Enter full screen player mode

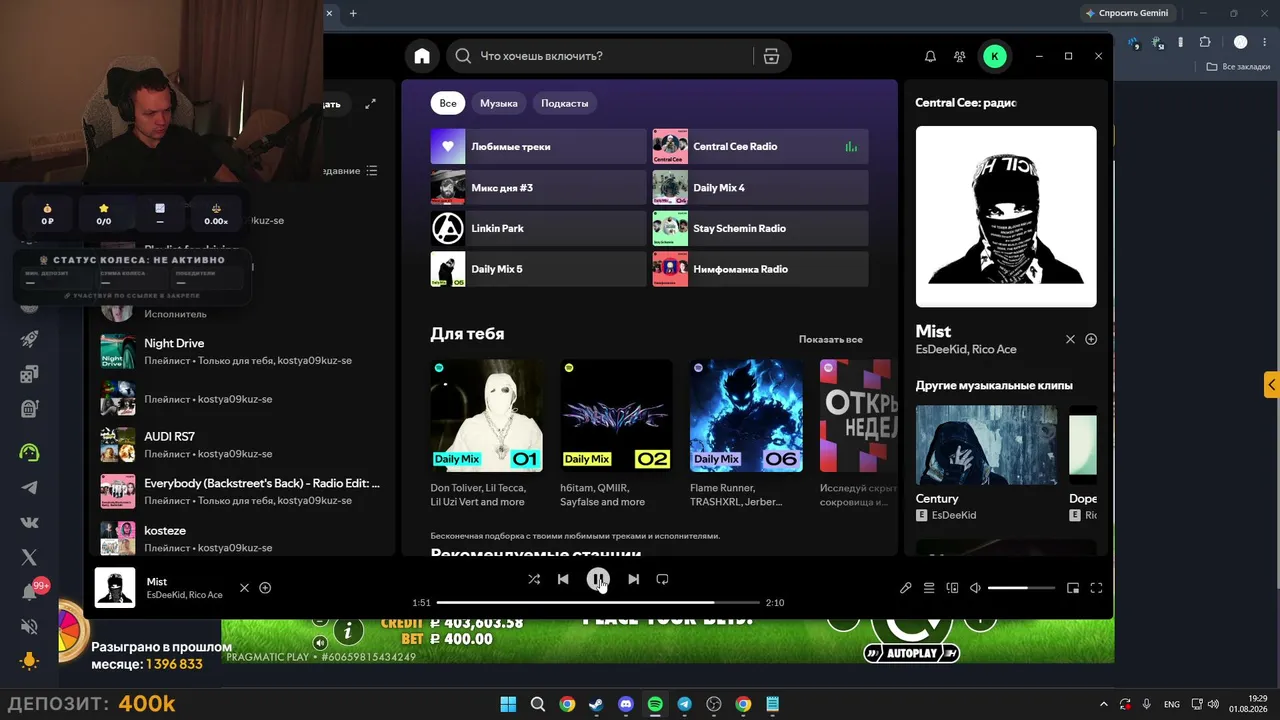click(1096, 588)
